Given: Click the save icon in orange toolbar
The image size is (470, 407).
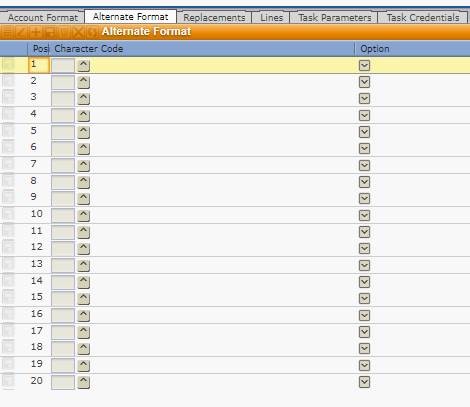Looking at the screenshot, I should point(50,32).
